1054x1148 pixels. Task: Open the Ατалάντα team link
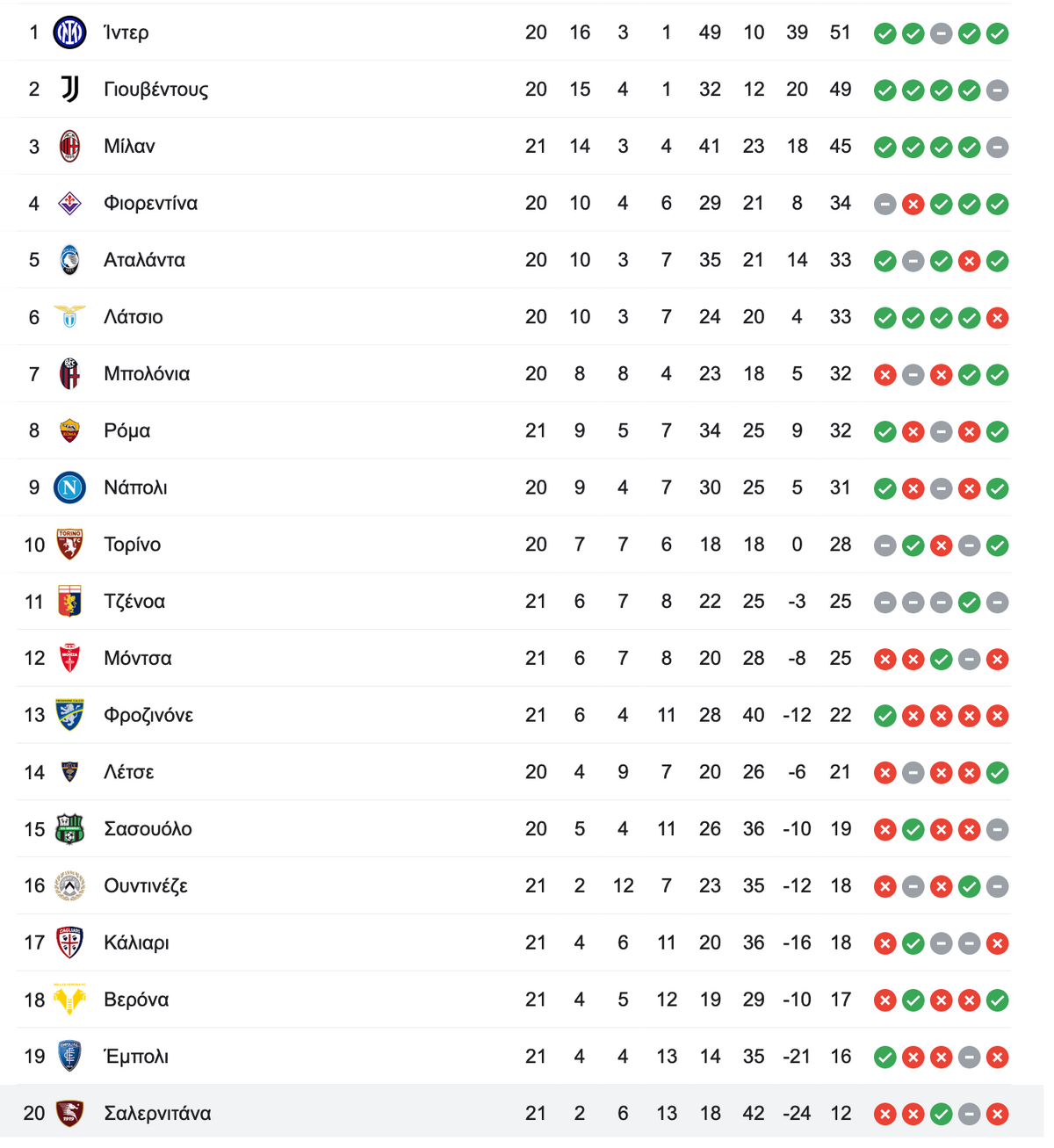click(144, 260)
